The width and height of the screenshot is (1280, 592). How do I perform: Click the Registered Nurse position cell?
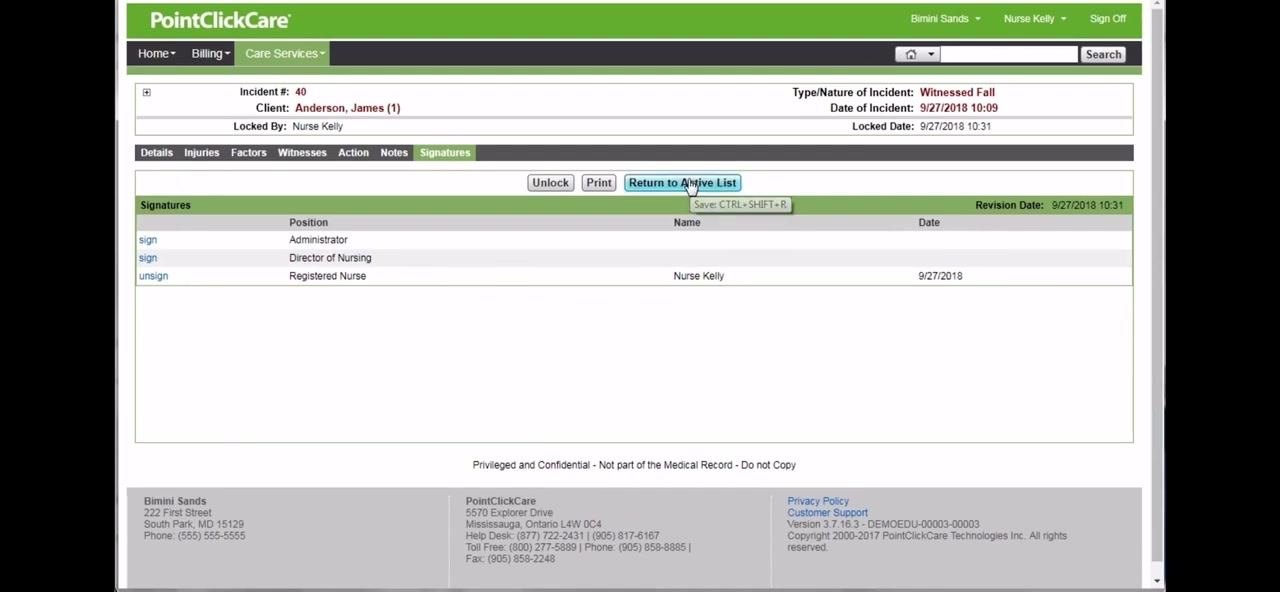coord(327,276)
